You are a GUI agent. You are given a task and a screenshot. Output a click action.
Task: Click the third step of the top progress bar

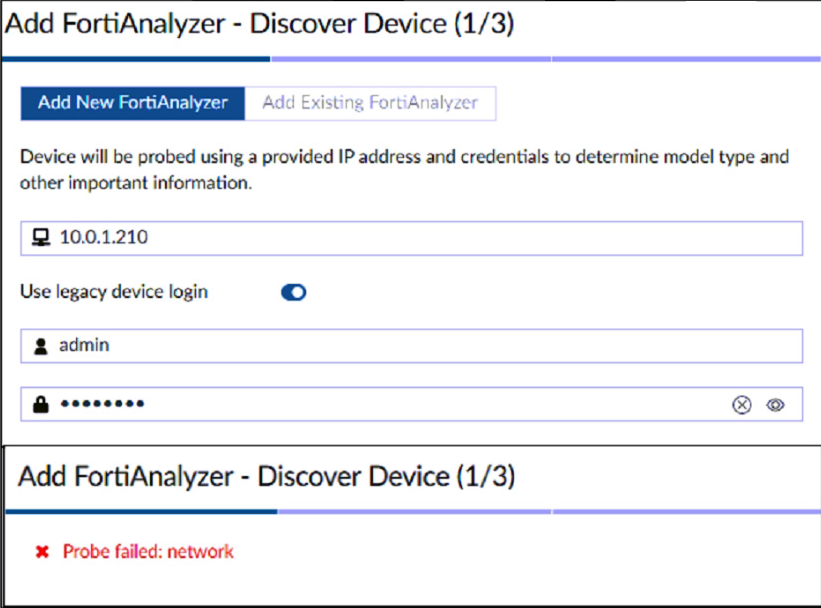click(x=685, y=59)
